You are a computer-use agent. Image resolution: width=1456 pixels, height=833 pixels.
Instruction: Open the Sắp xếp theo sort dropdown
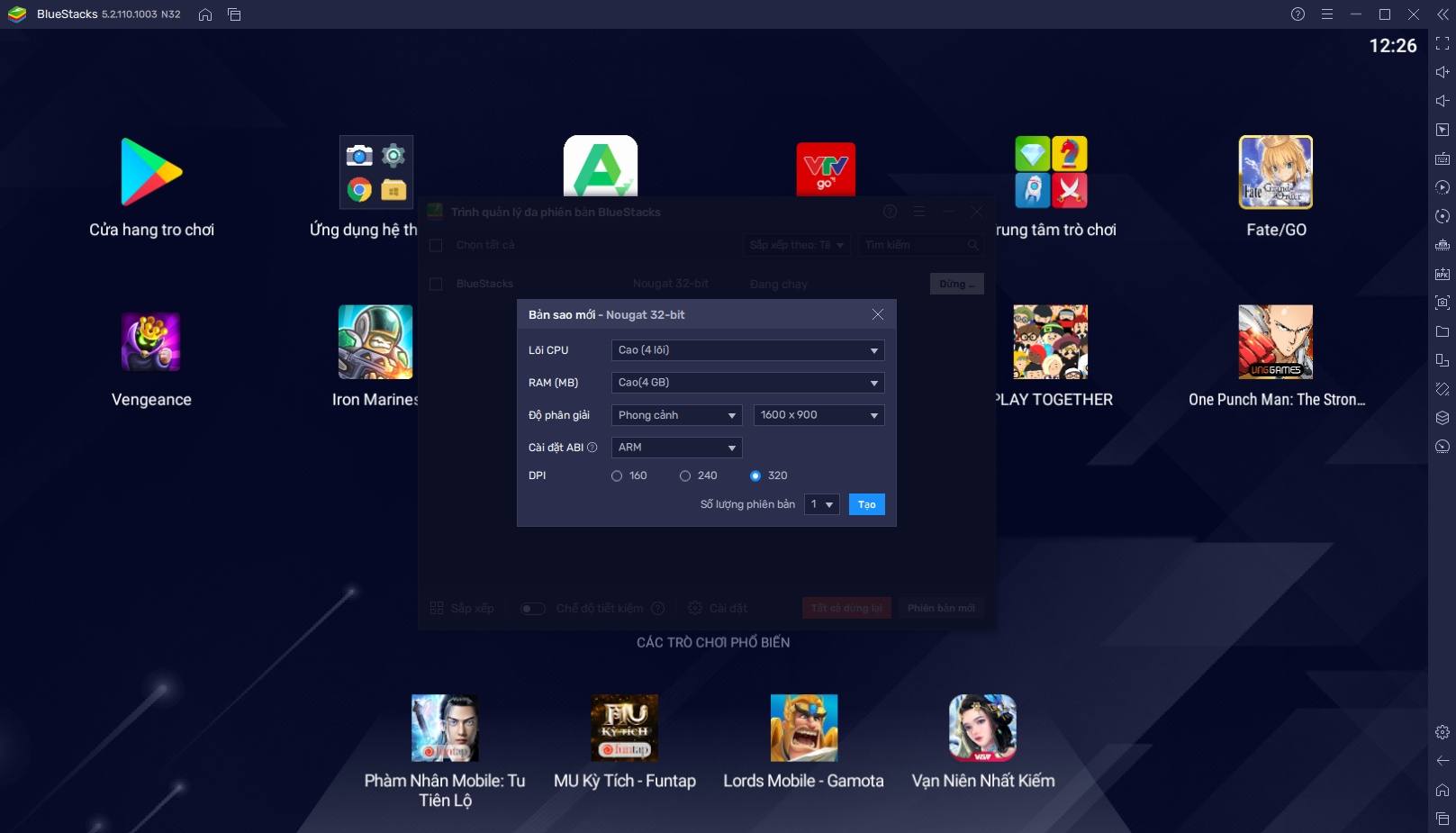tap(798, 245)
